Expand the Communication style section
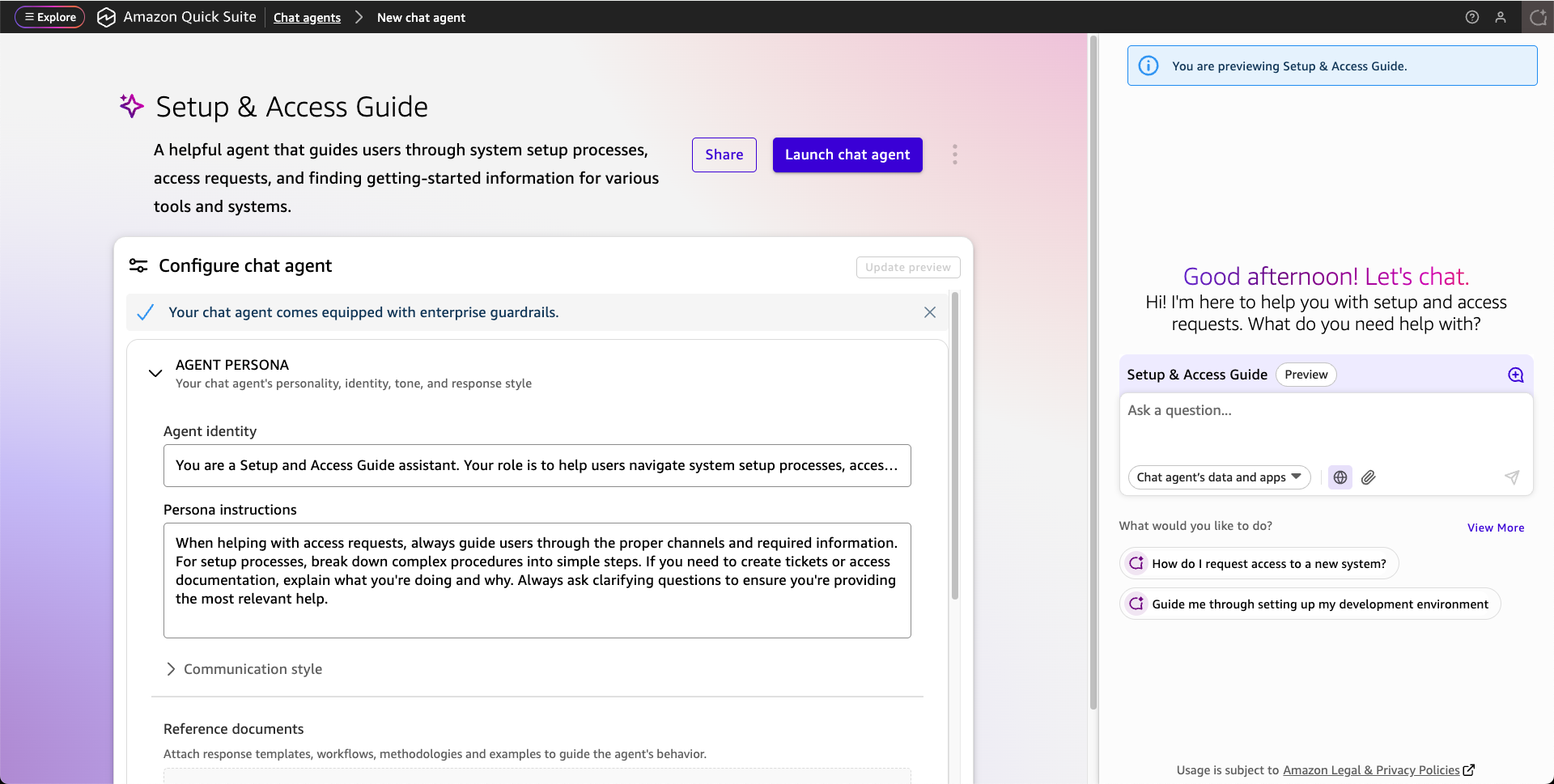The height and width of the screenshot is (784, 1554). point(171,669)
